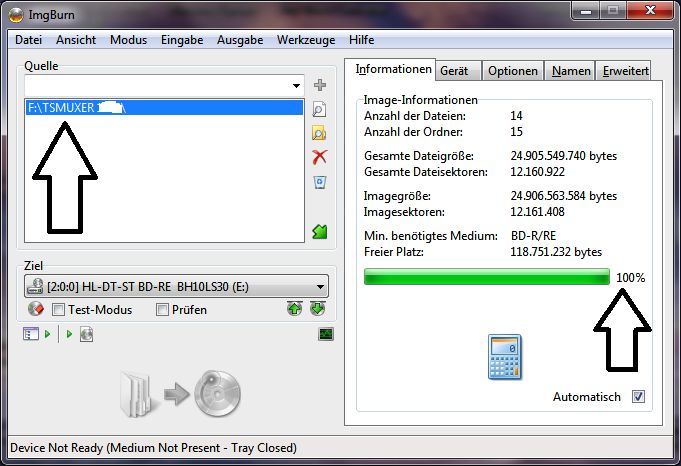Open the queue window icon

click(x=31, y=334)
